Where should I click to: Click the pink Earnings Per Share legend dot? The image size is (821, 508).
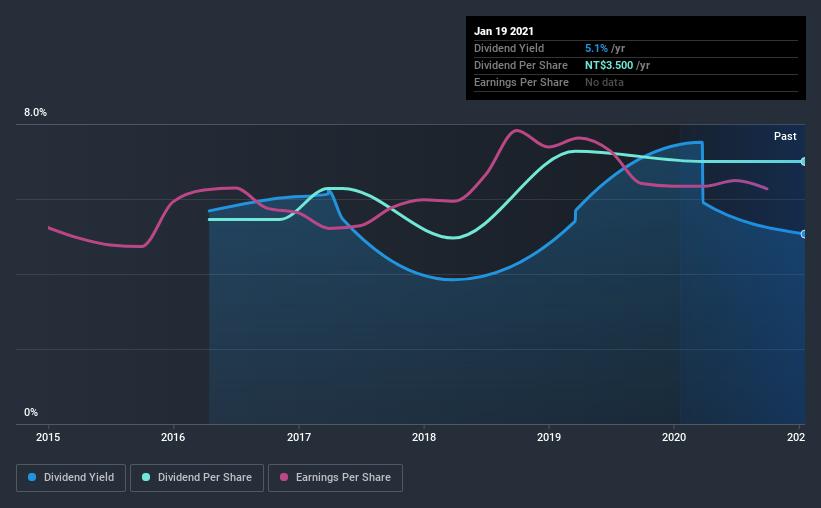(284, 477)
